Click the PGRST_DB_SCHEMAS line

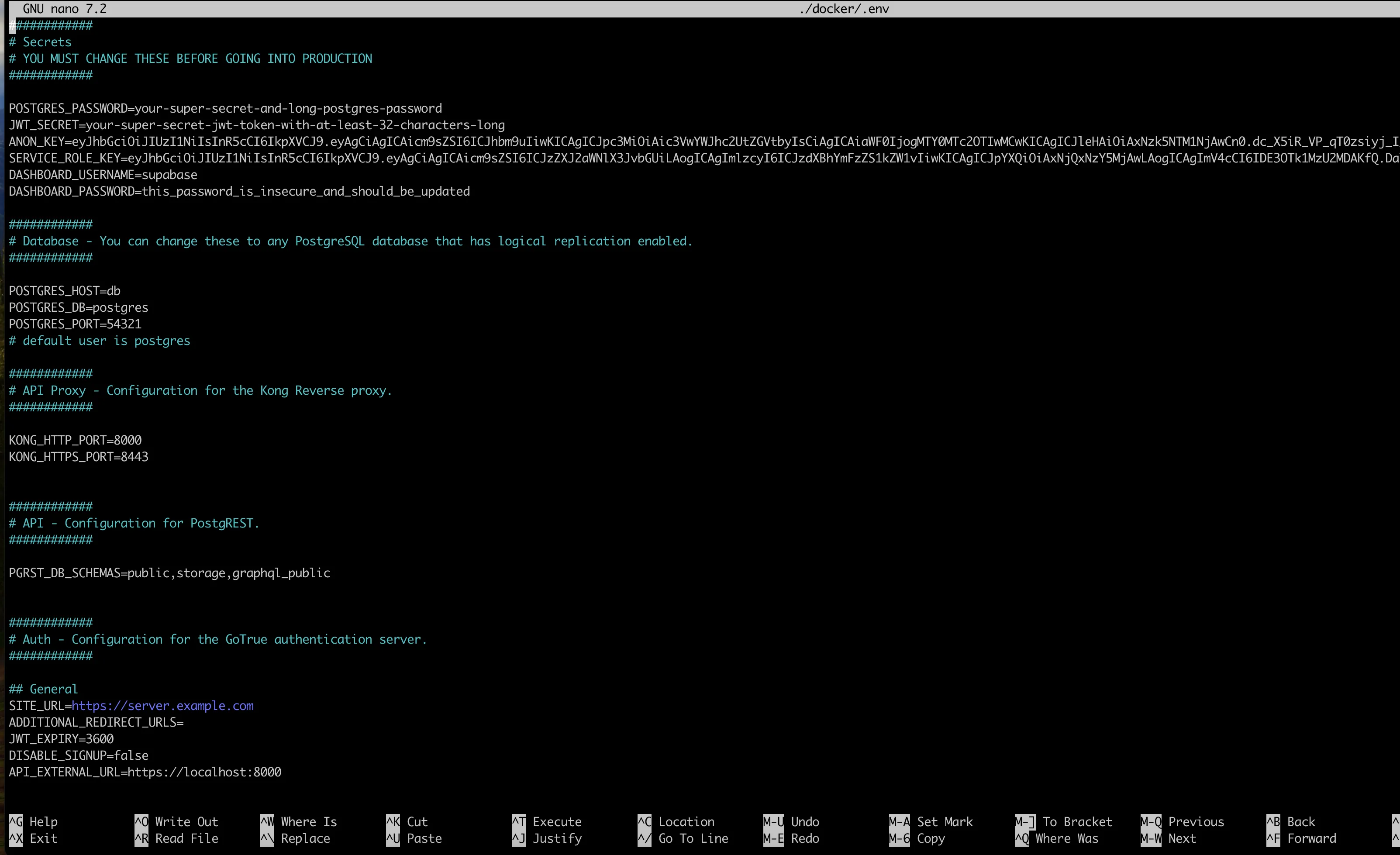tap(169, 572)
